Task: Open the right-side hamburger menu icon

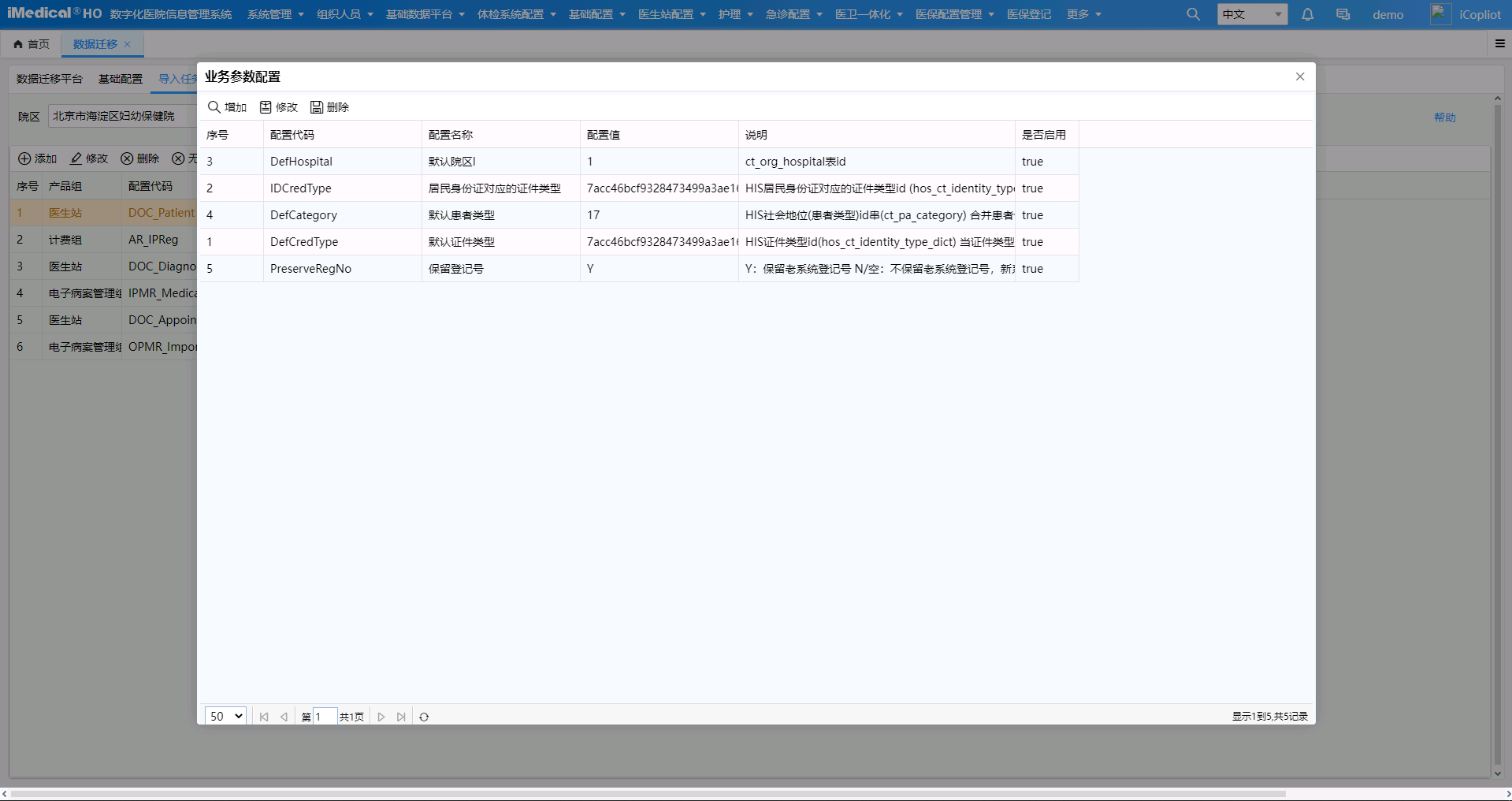Action: coord(1500,43)
